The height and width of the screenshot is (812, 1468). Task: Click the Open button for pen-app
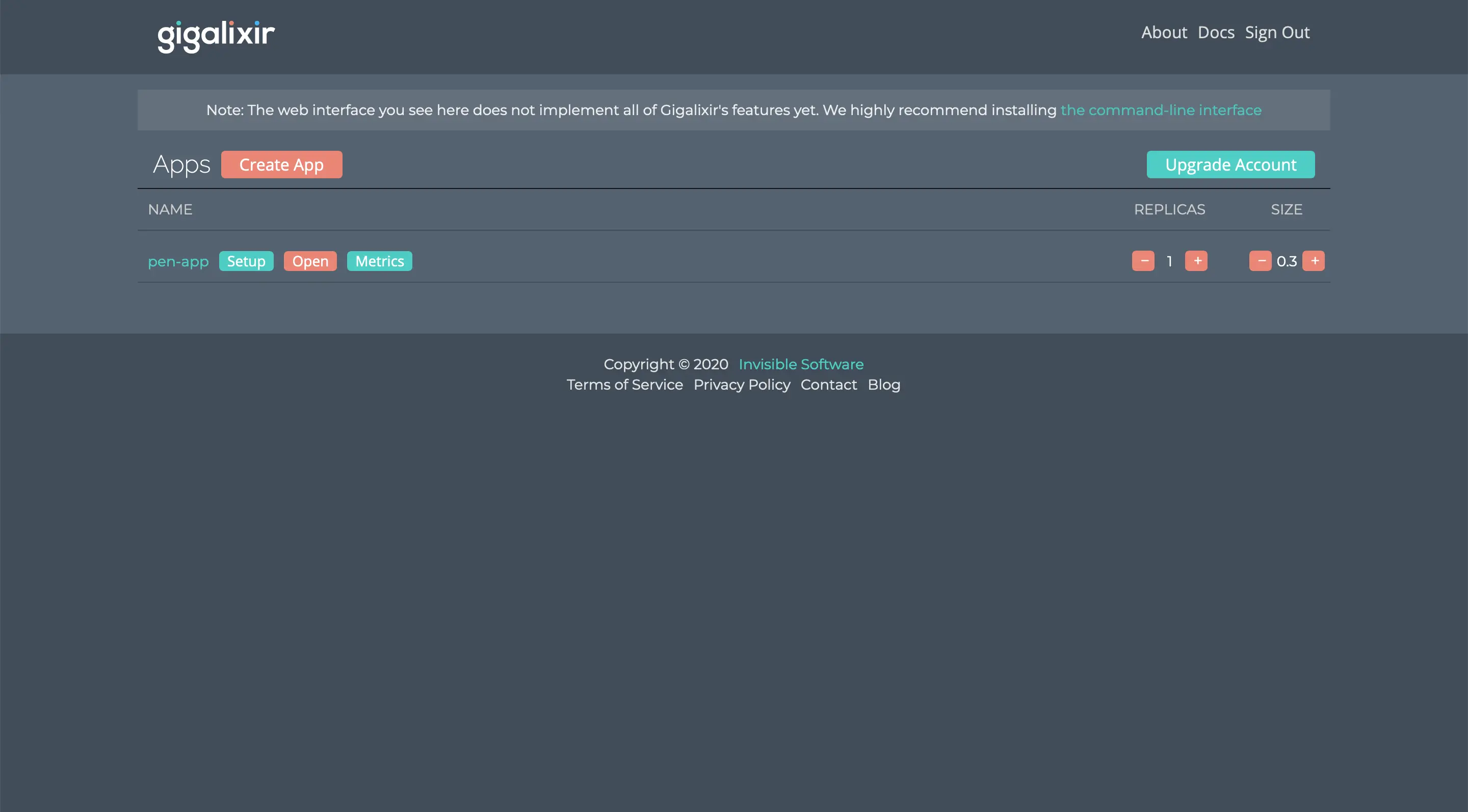[x=310, y=261]
